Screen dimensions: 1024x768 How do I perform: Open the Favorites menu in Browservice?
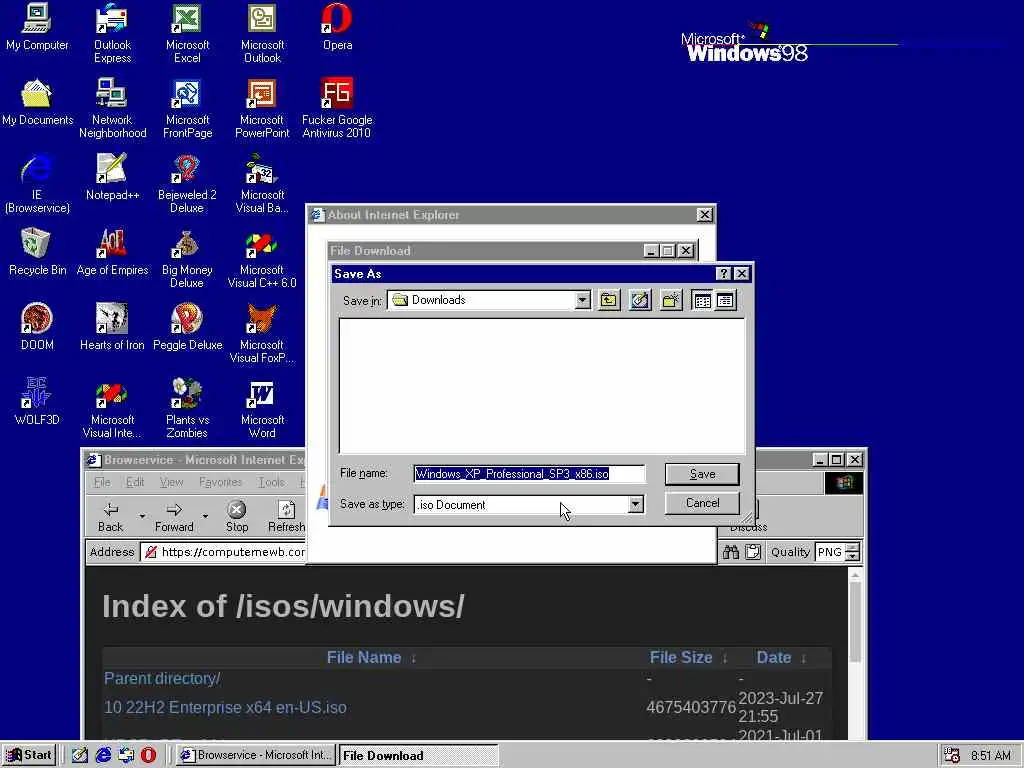point(220,482)
